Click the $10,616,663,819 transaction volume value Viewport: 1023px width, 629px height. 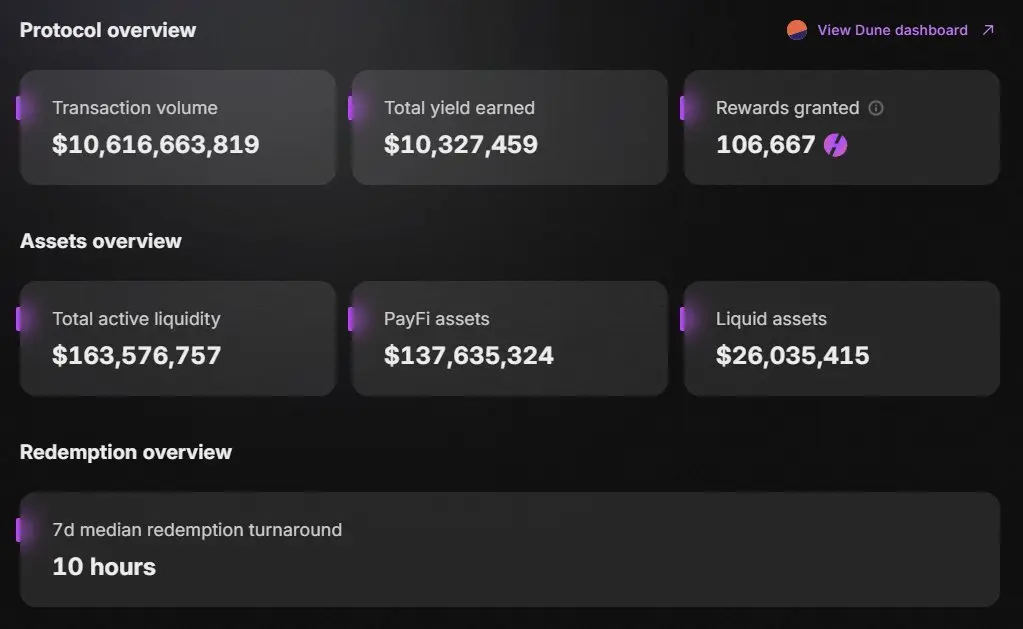[x=155, y=145]
